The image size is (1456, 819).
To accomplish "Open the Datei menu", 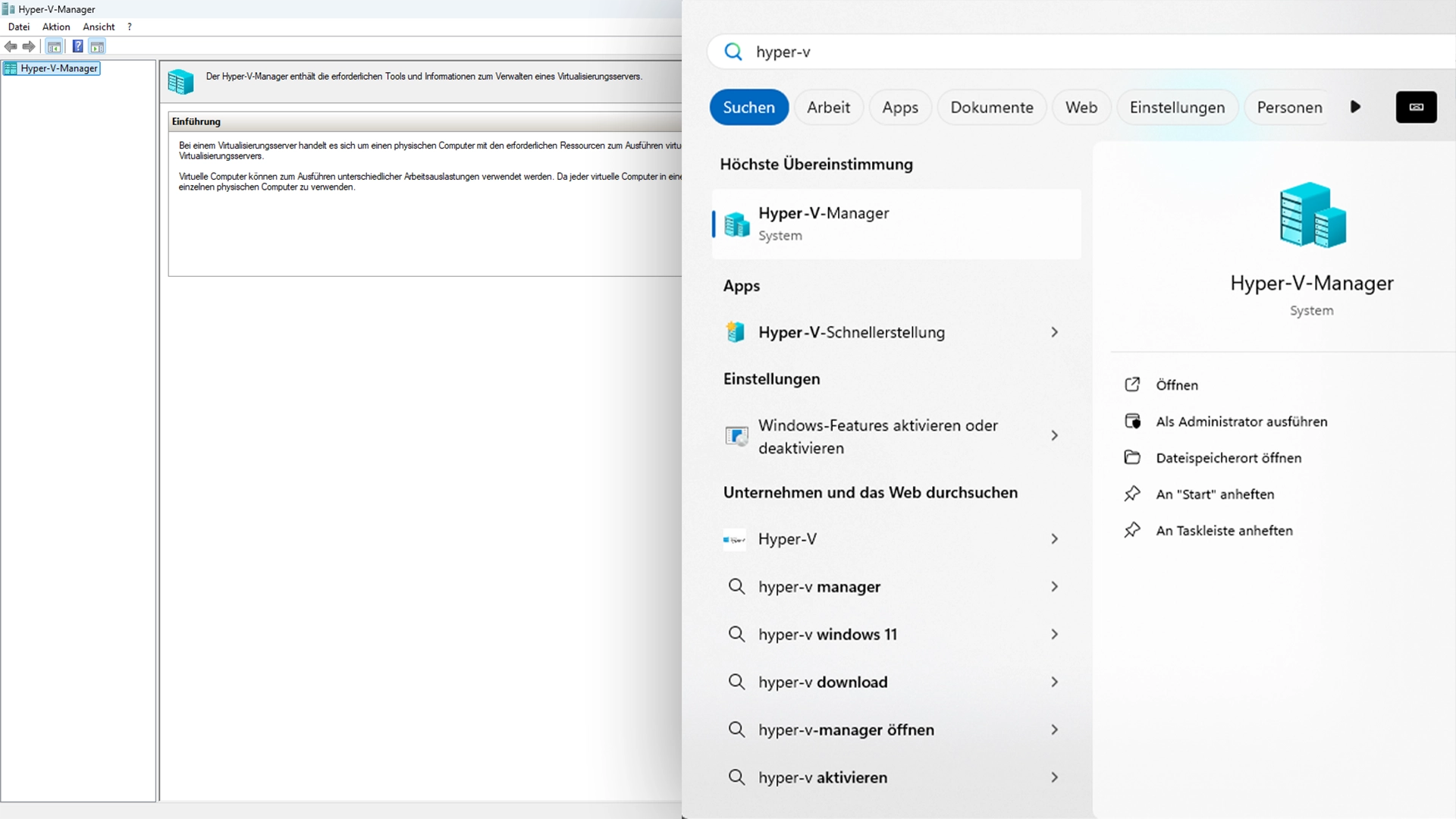I will 19,27.
